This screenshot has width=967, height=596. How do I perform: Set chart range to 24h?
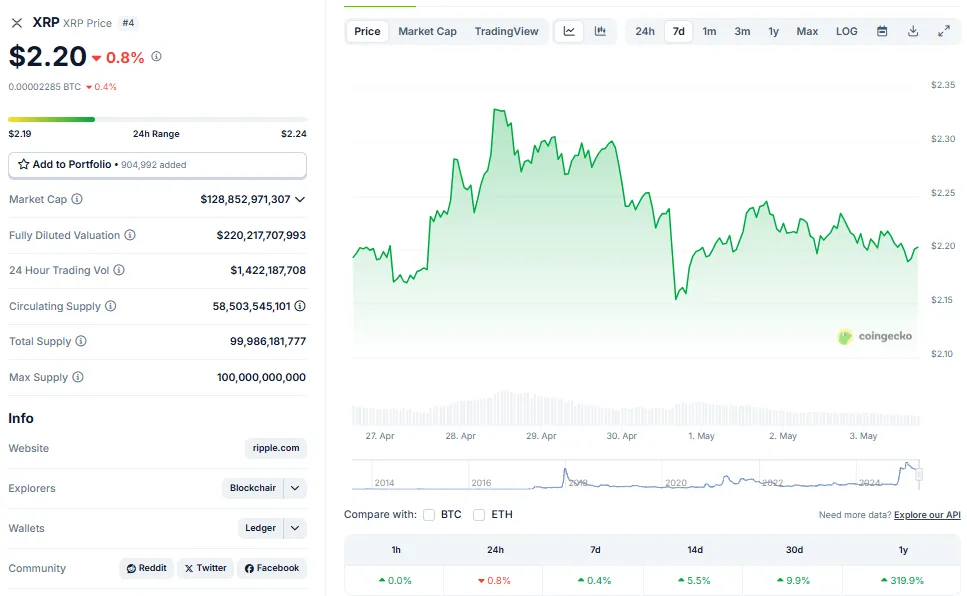tap(645, 31)
